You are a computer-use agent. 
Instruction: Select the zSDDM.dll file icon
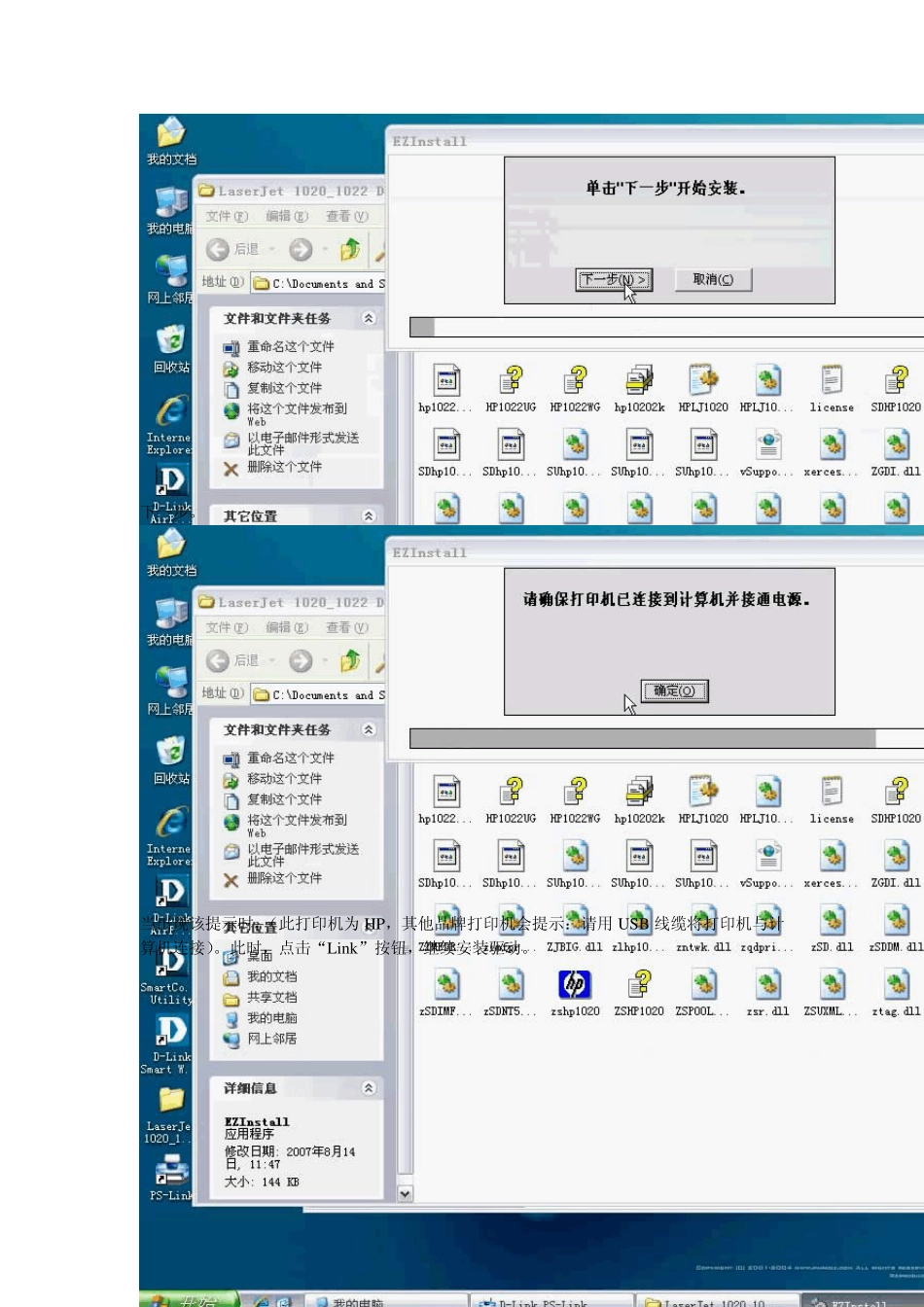(896, 929)
